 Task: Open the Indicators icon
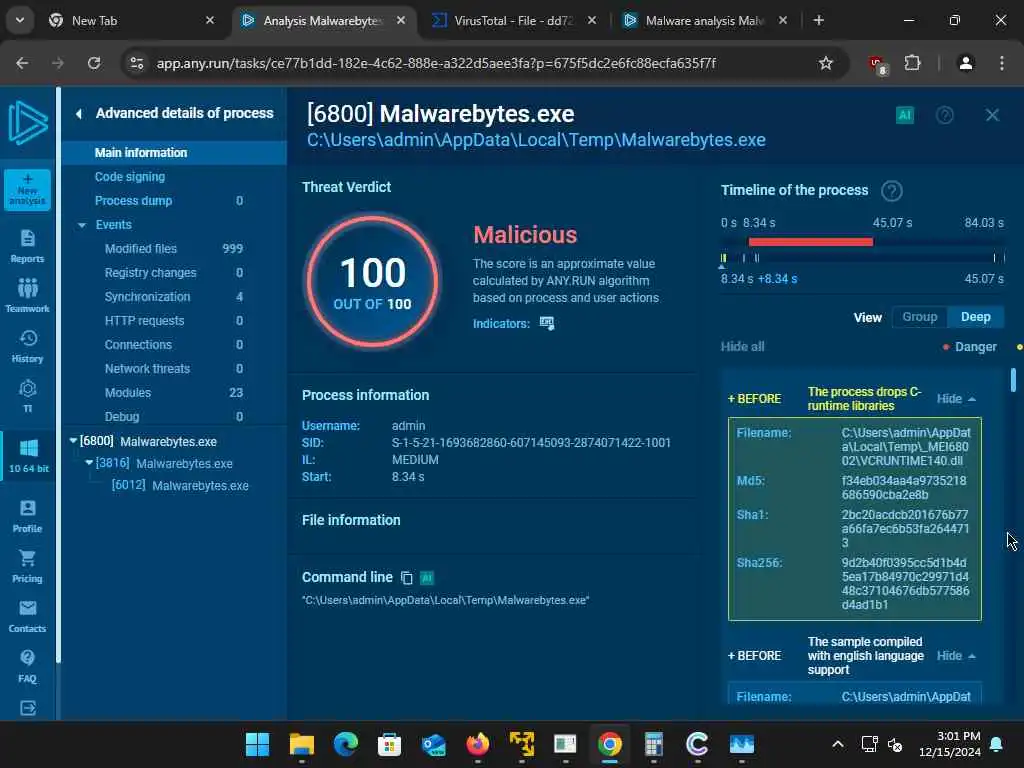click(x=547, y=323)
